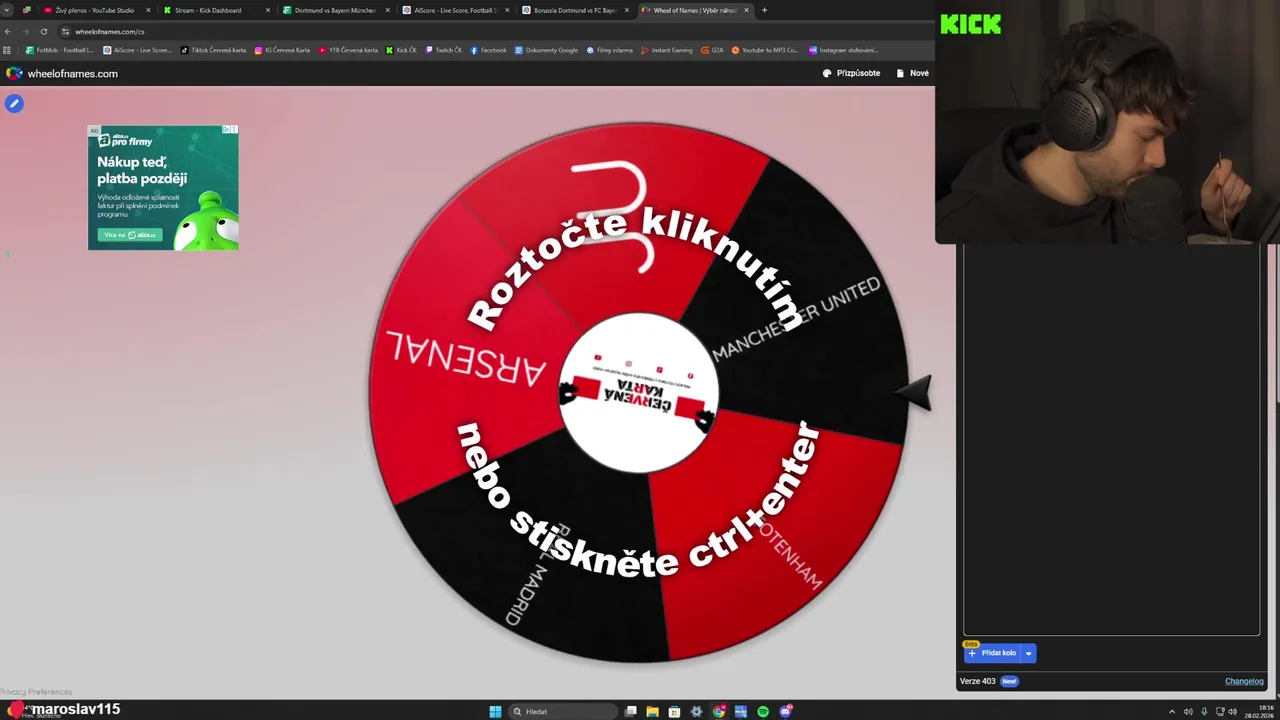
Task: Click the Přizpůsobte customize button
Action: pos(851,73)
